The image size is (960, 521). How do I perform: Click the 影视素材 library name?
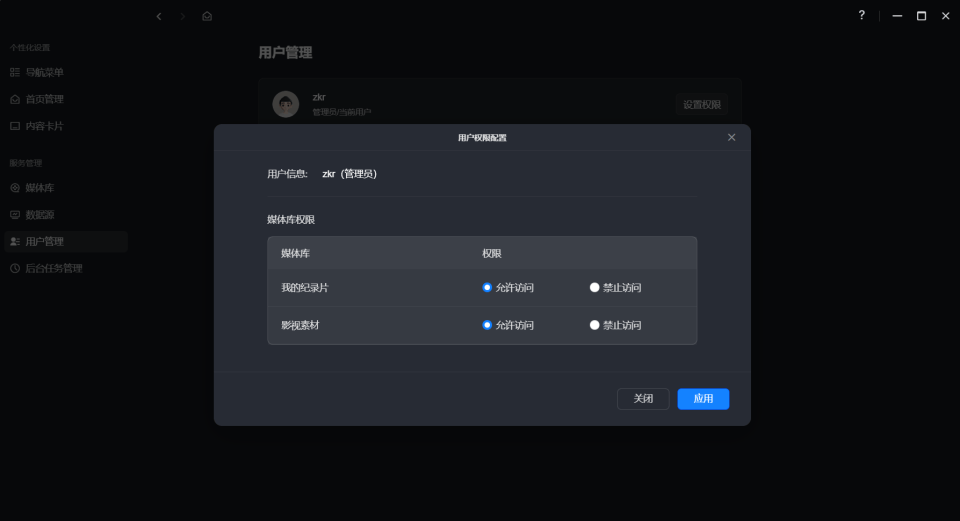(300, 325)
